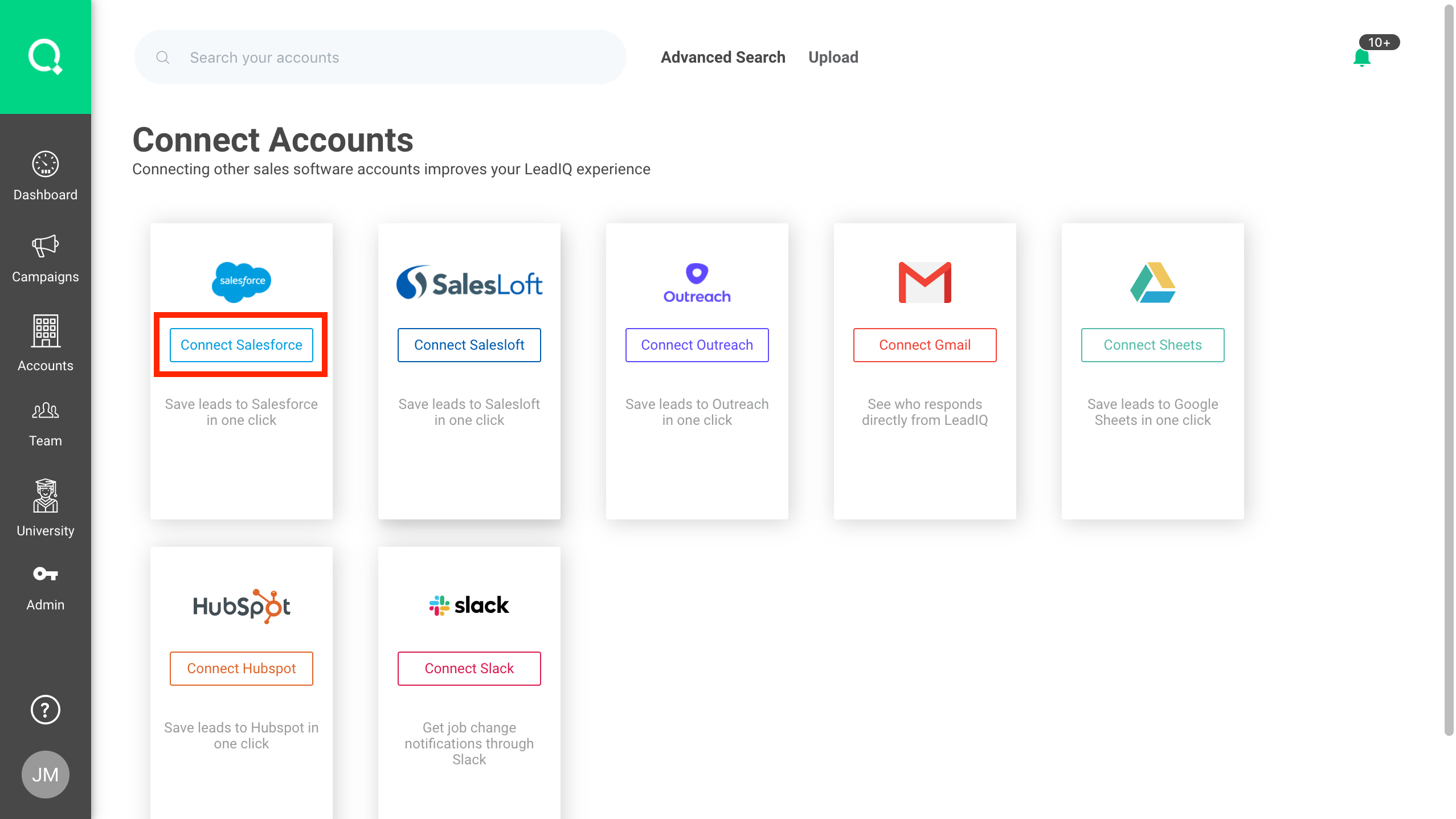Focus the Search your accounts field
The width and height of the screenshot is (1456, 819).
tap(399, 58)
